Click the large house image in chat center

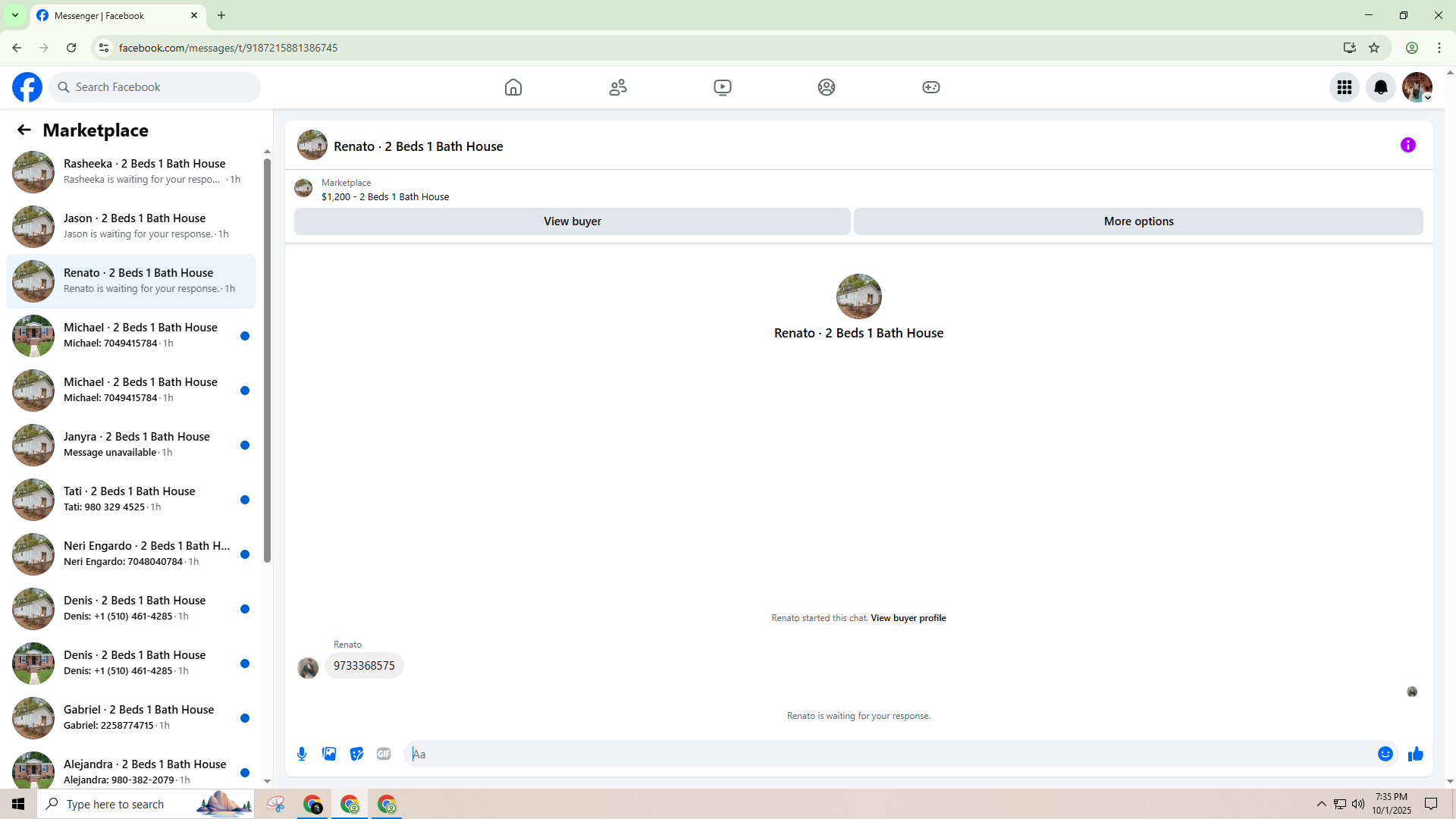858,297
